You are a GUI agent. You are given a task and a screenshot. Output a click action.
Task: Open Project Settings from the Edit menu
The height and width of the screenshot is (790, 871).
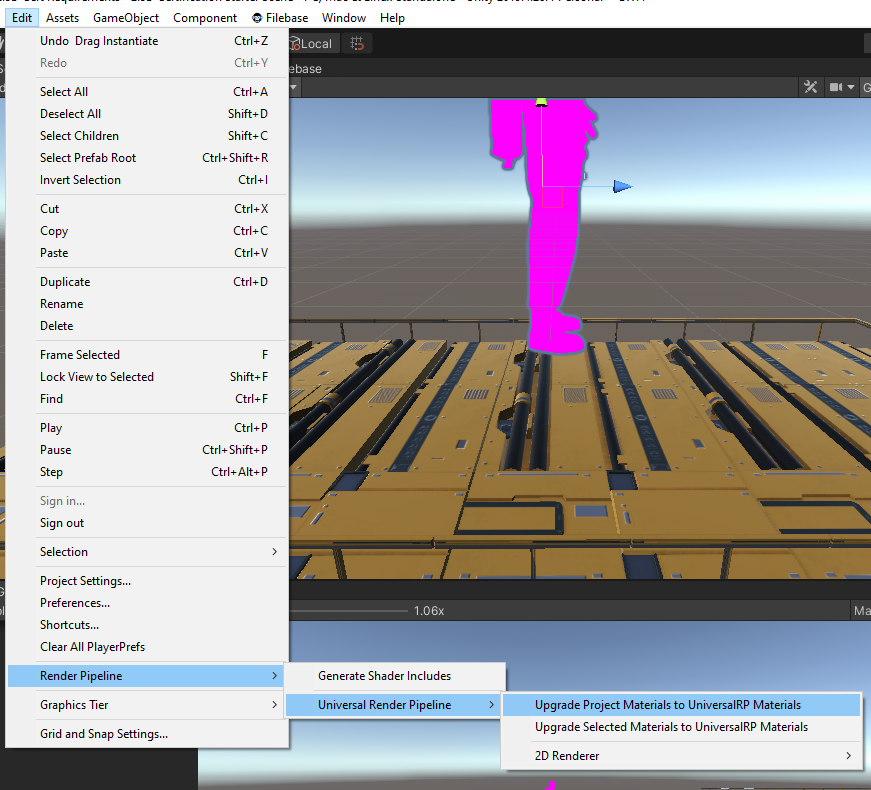[83, 581]
